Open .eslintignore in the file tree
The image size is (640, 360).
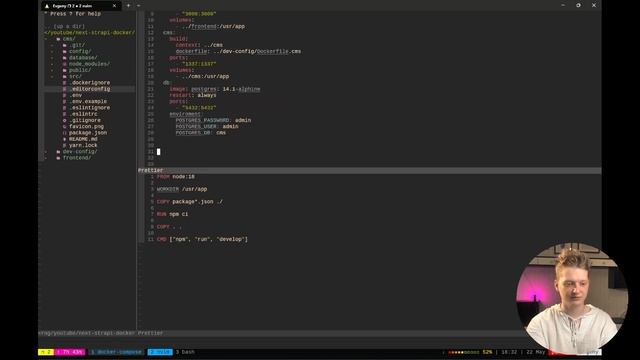[x=89, y=108]
